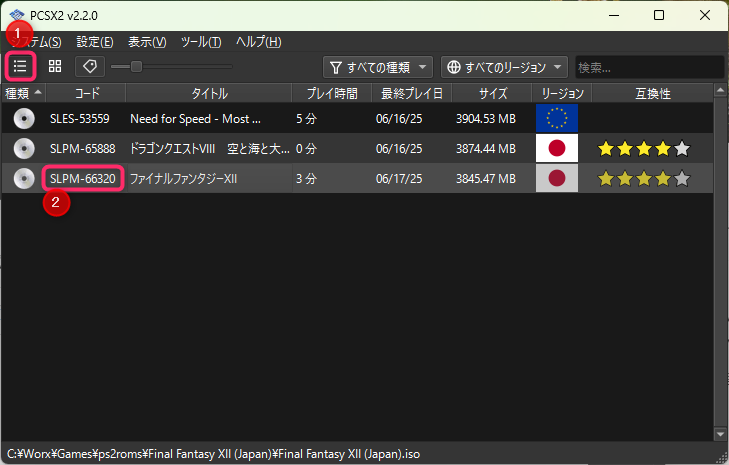
Task: Switch to game grid view icon
Action: tap(55, 66)
